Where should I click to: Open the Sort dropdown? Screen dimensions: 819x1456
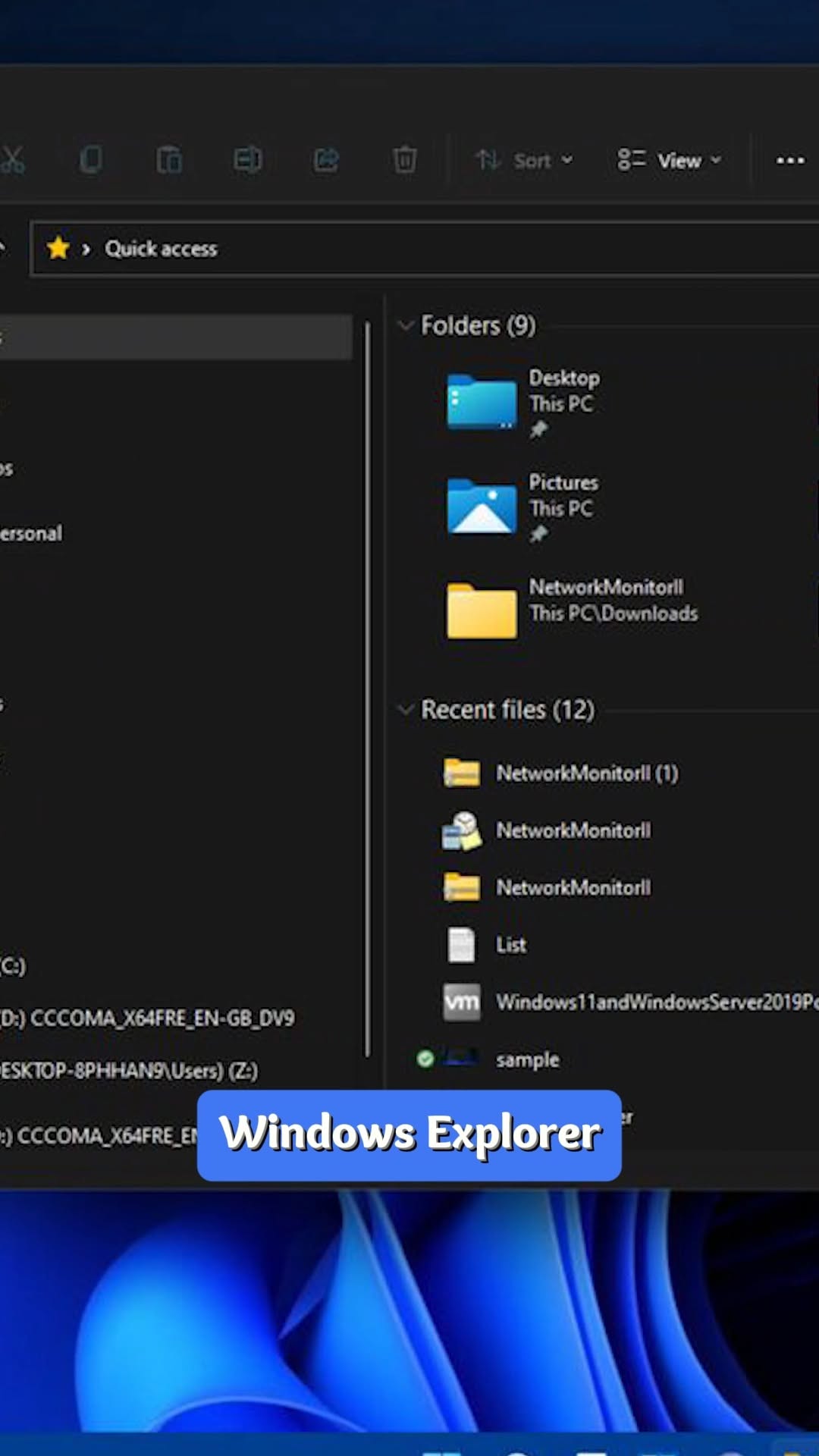click(x=525, y=160)
